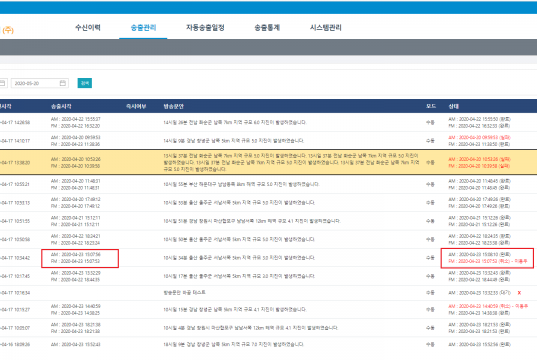Click the 10시 17분 울산 message text

(239, 276)
